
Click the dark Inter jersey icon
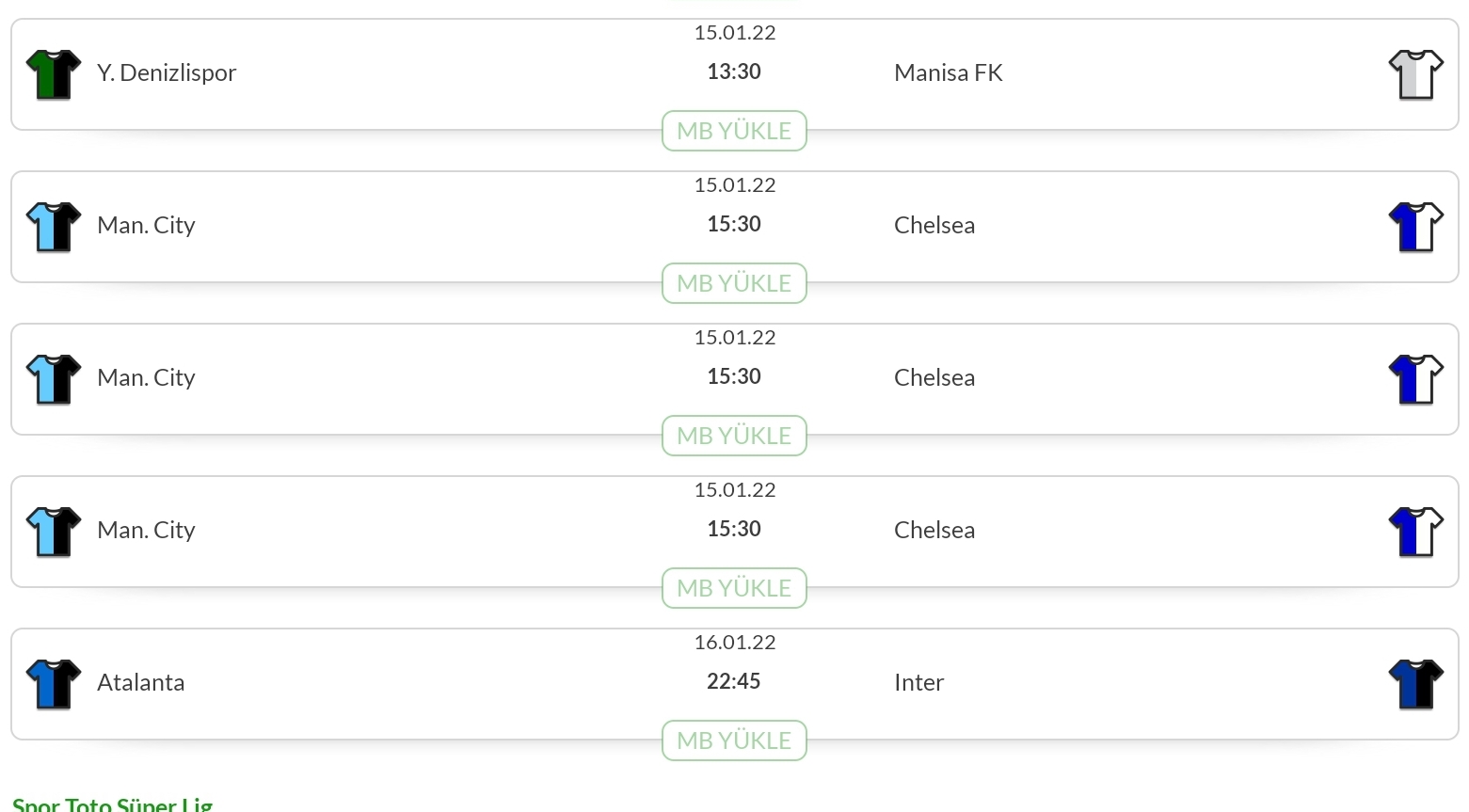[1416, 684]
